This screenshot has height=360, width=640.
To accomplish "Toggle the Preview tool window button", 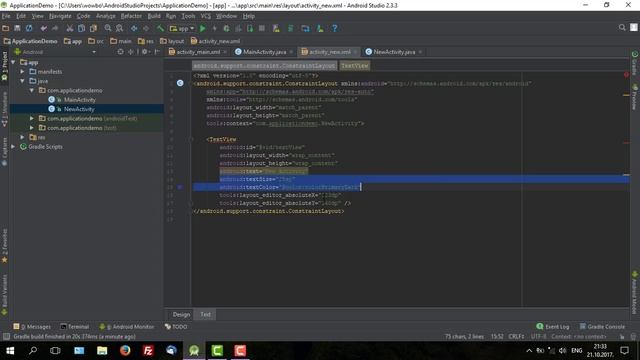I will [x=635, y=97].
